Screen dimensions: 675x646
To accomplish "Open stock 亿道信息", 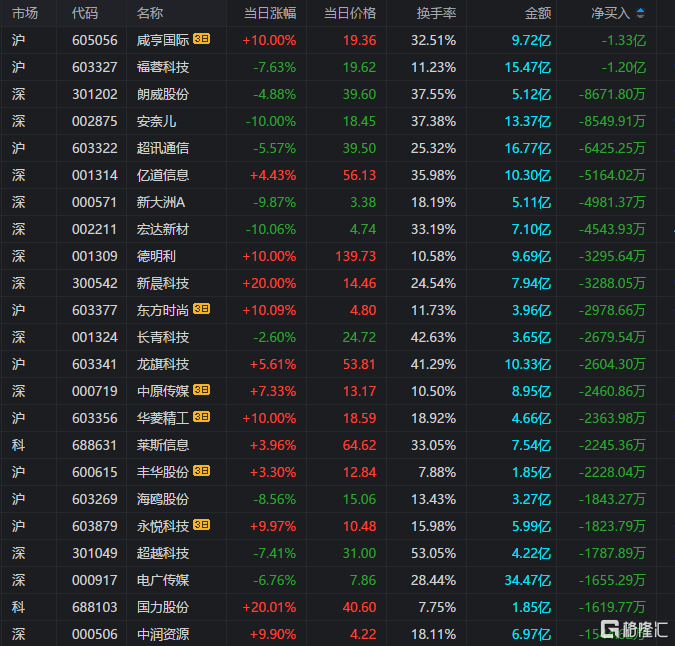I will pos(163,175).
